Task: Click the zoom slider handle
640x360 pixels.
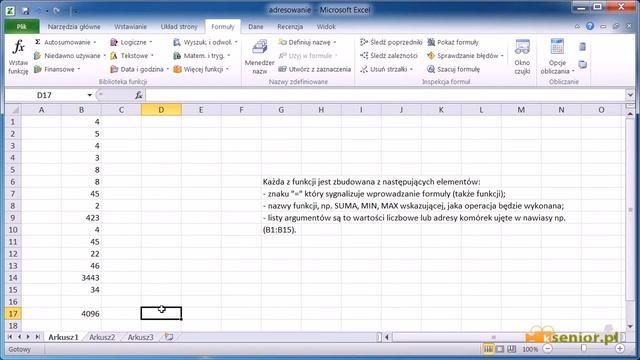Action: click(x=584, y=349)
